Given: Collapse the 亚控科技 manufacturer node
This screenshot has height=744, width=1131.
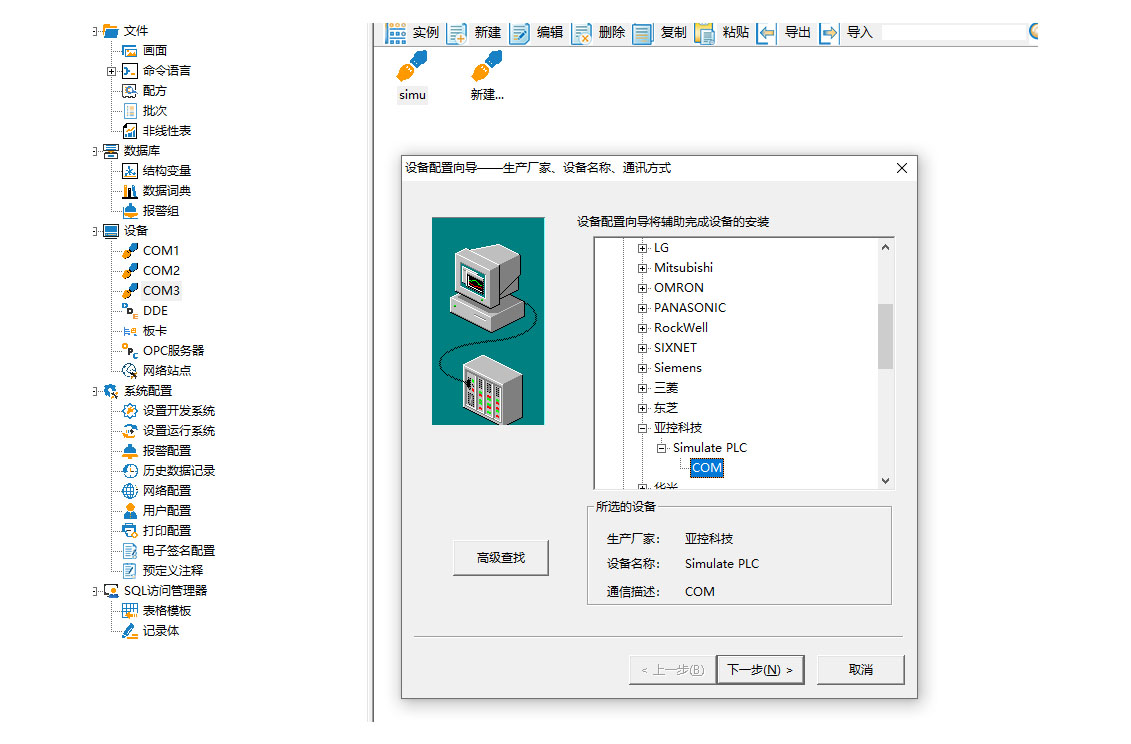Looking at the screenshot, I should (643, 428).
